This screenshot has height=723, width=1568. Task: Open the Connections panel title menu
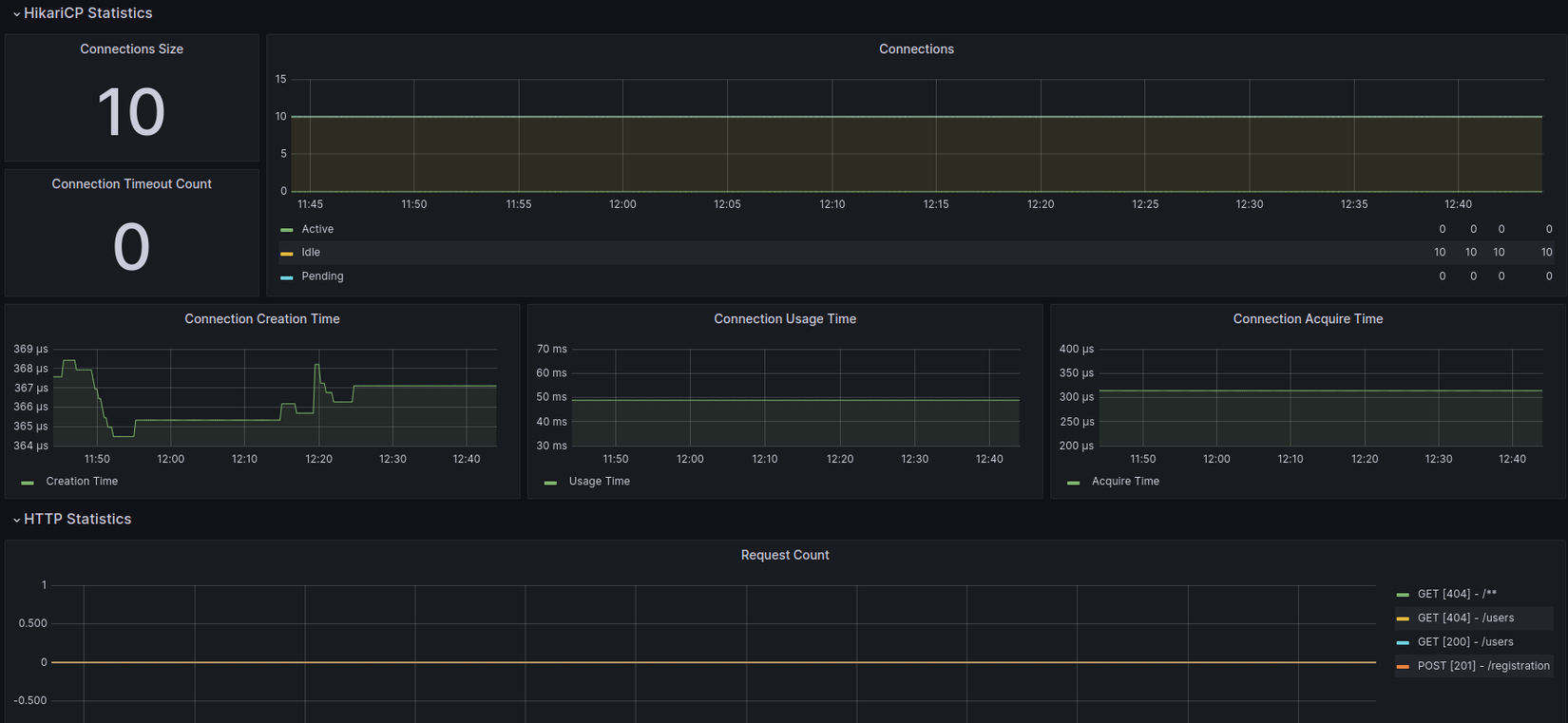915,49
